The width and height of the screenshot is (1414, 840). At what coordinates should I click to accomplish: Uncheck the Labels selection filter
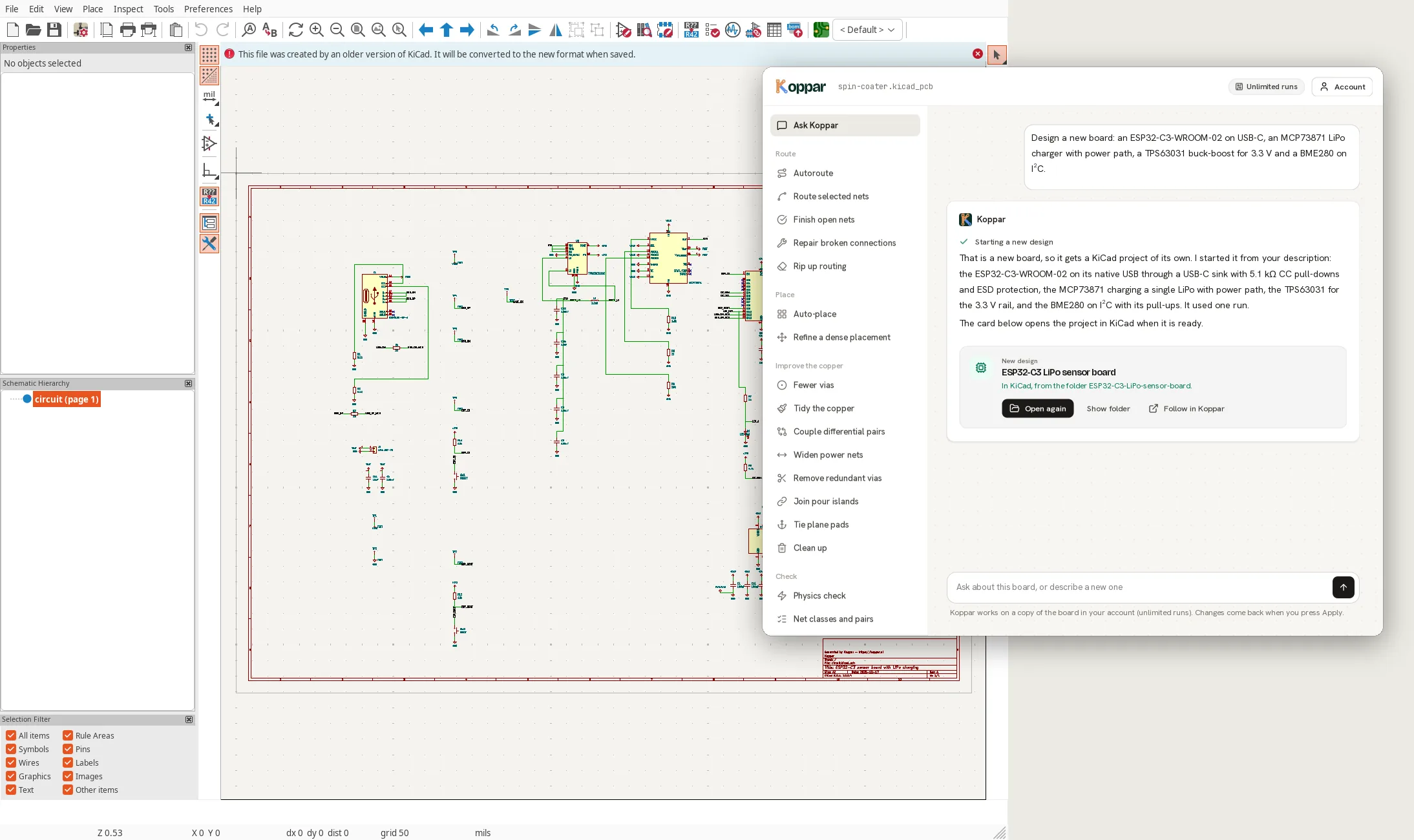68,762
